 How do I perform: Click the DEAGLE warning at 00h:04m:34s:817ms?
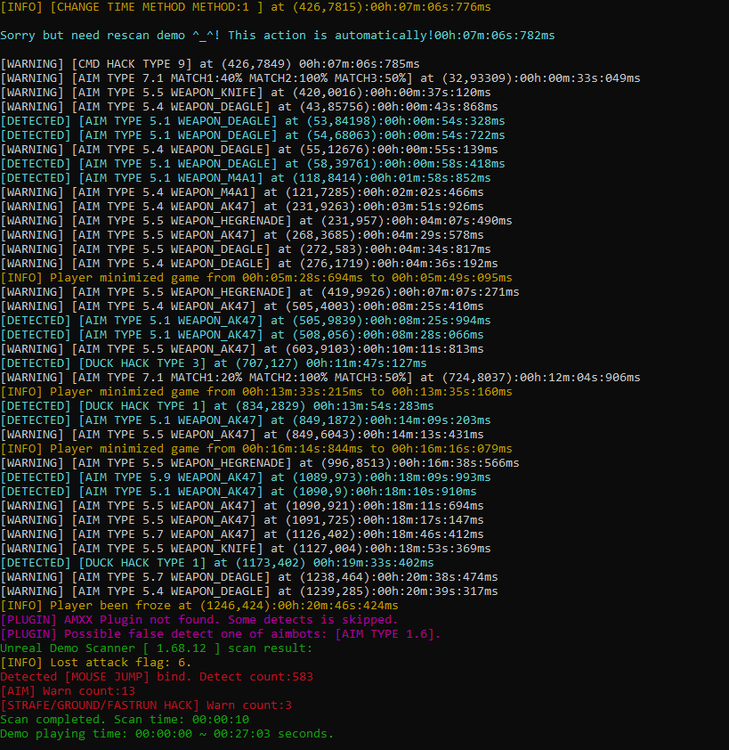pos(245,250)
